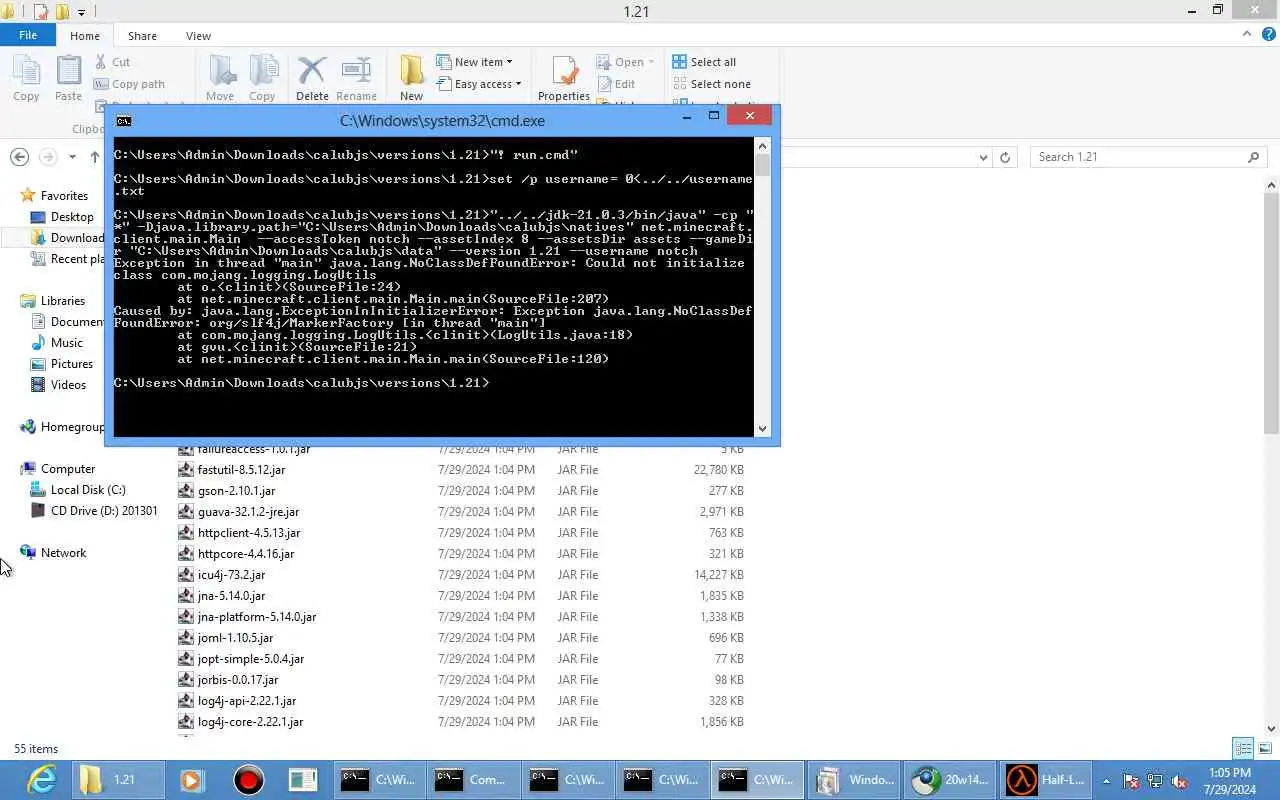The width and height of the screenshot is (1280, 800).
Task: Open Explorer Help question mark icon
Action: (x=1267, y=34)
